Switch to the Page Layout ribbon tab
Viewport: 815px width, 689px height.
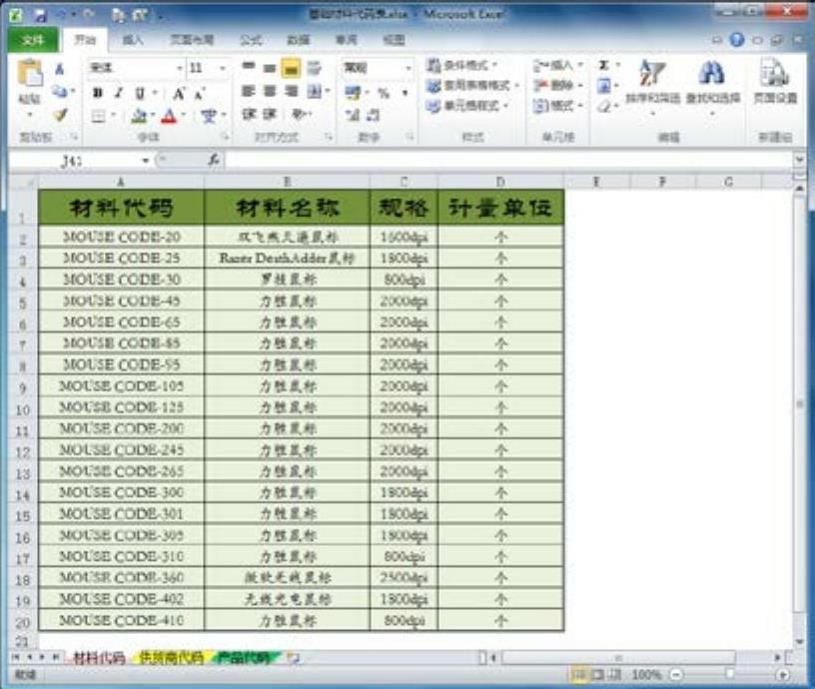(192, 40)
